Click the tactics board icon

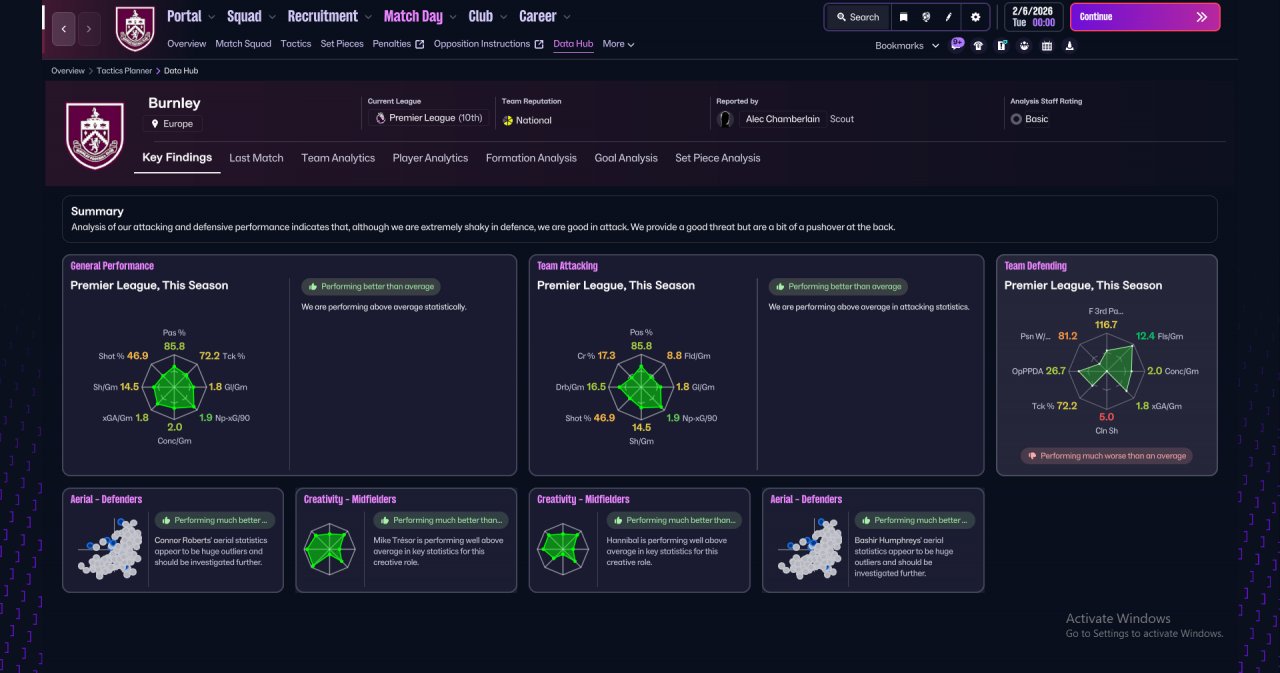1001,45
